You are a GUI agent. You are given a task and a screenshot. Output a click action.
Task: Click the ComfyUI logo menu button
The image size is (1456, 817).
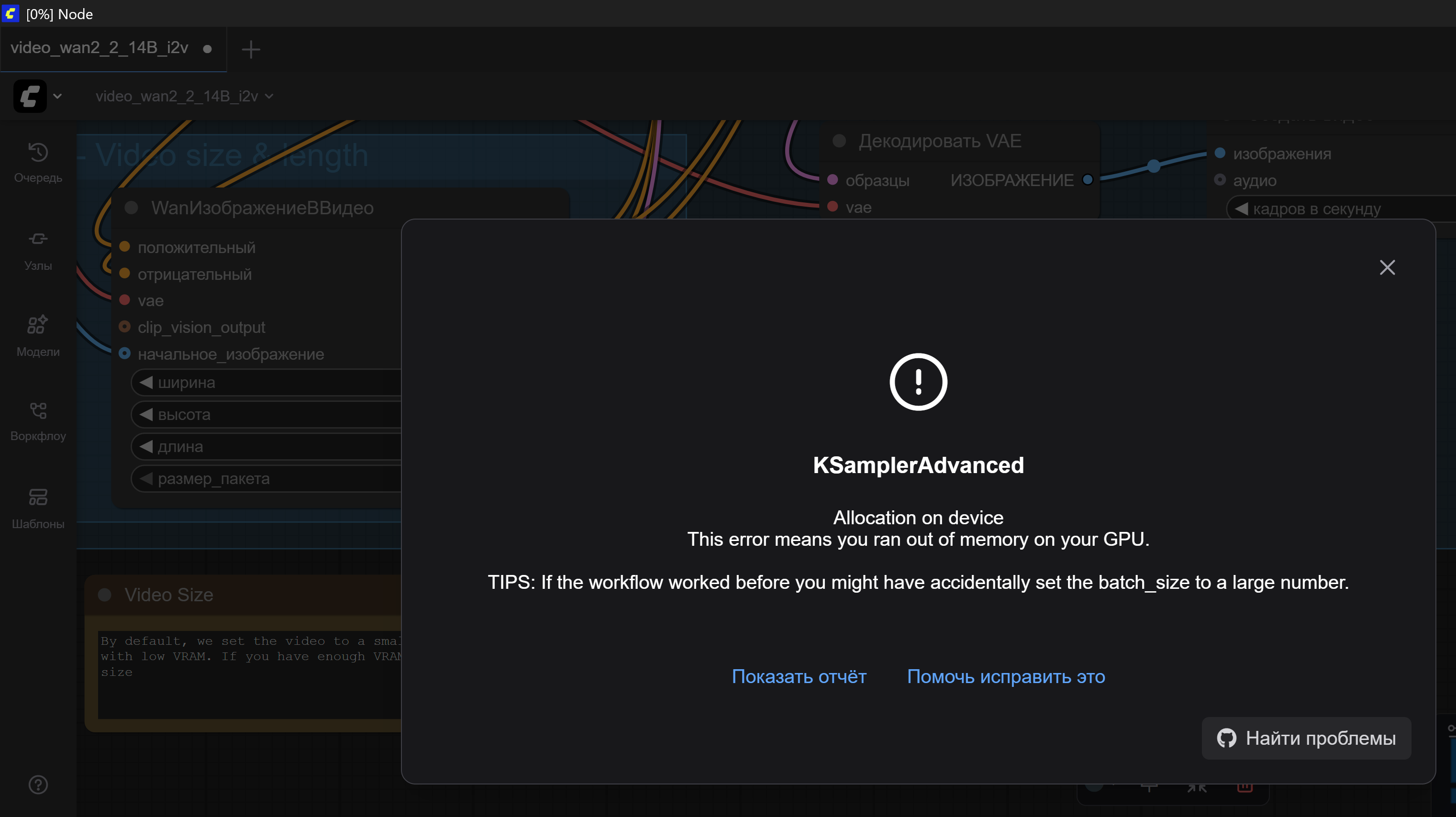(x=30, y=96)
